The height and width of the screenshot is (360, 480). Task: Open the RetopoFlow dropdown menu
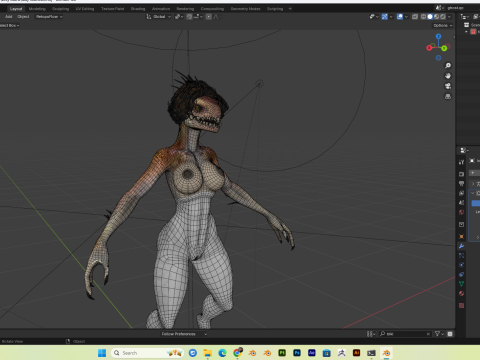(x=49, y=17)
